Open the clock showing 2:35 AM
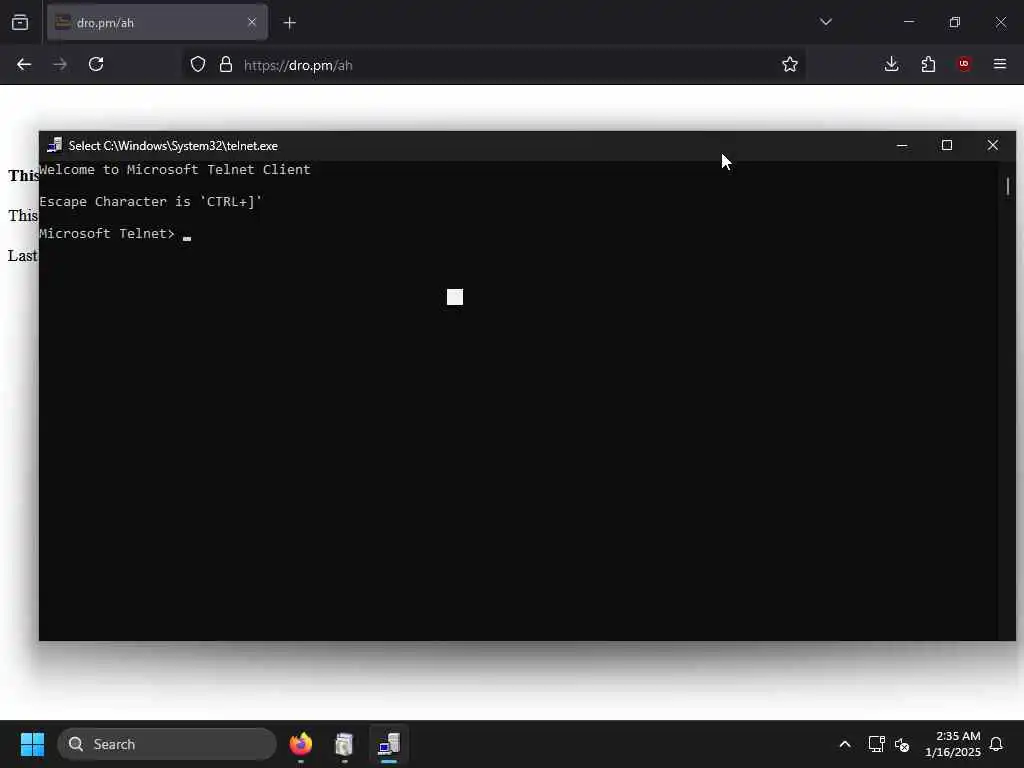The image size is (1024, 768). click(x=953, y=744)
